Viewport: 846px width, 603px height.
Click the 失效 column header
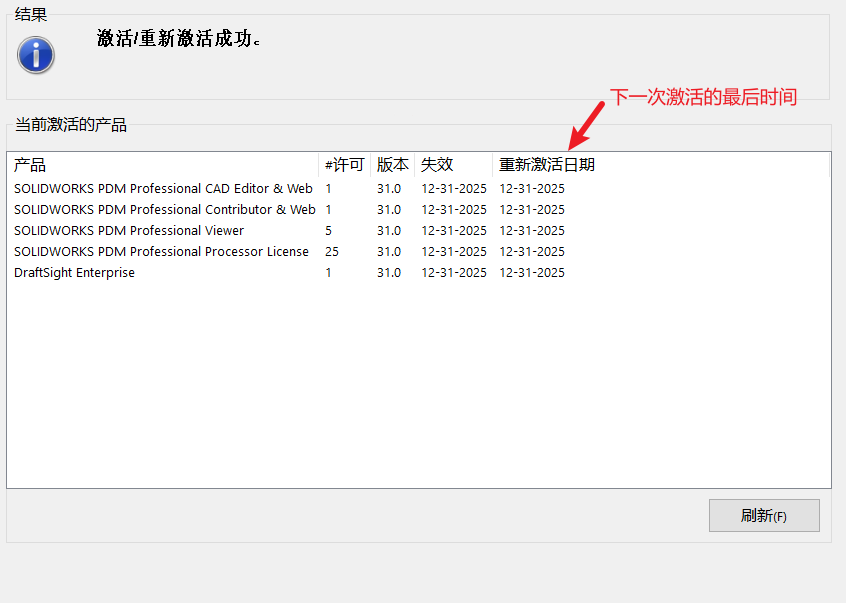pos(434,165)
